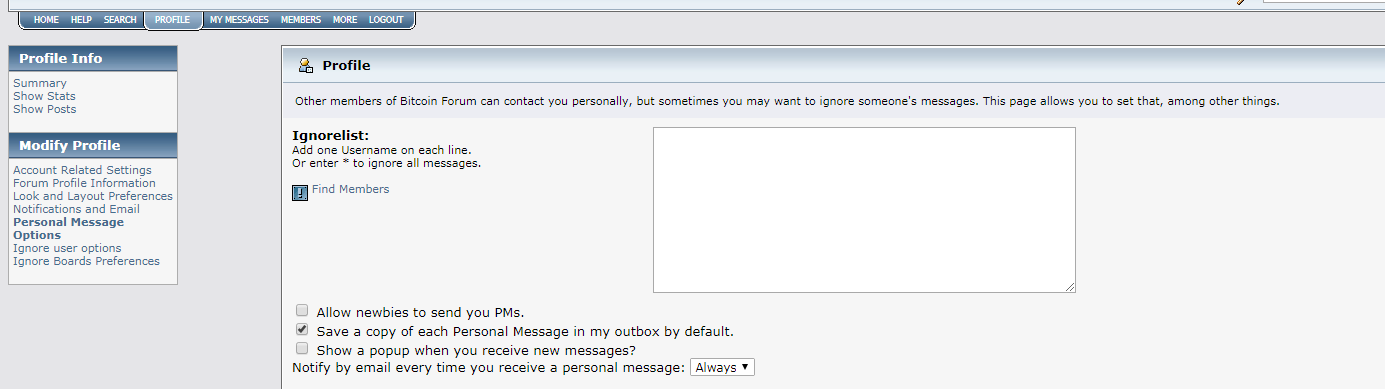Click LOGOUT in the navigation bar
The image size is (1385, 389).
click(386, 20)
